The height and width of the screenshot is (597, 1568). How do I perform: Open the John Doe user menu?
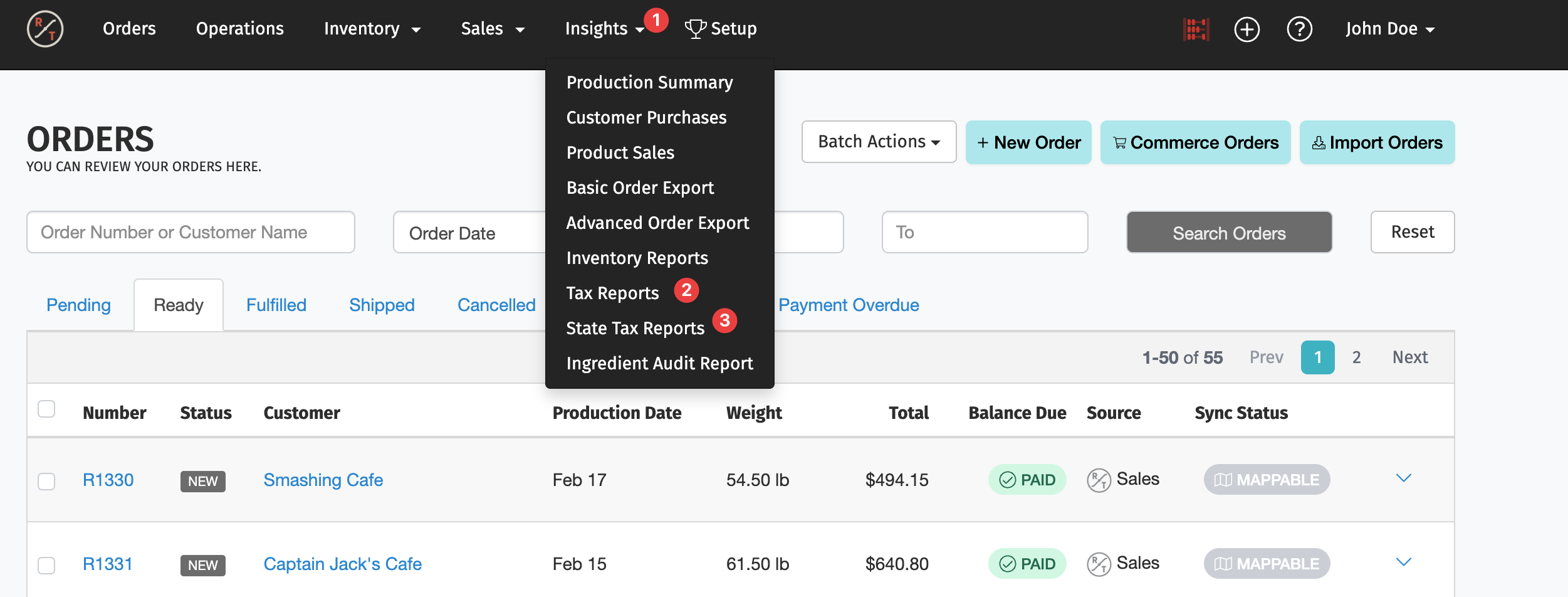[1389, 29]
